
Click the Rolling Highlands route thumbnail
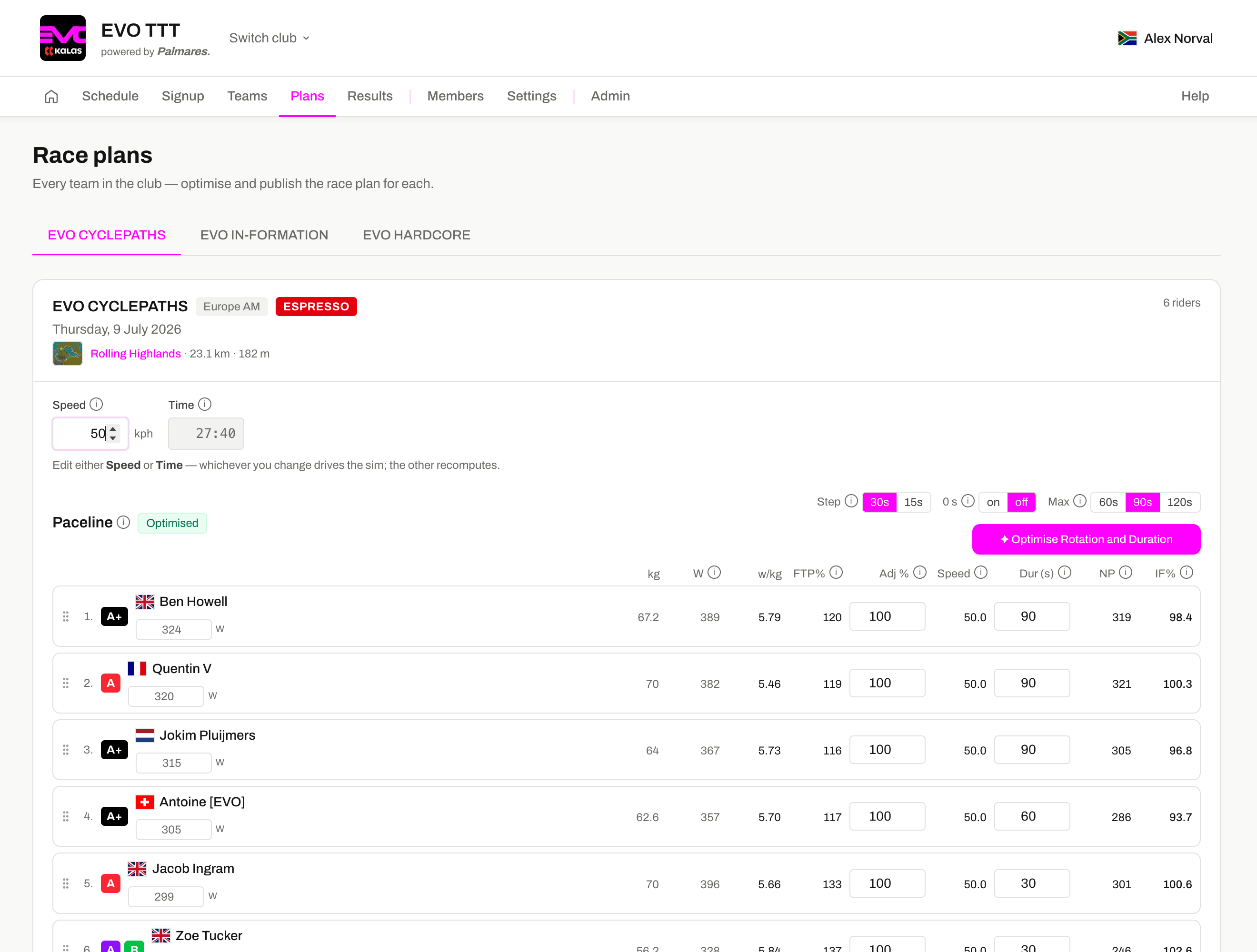click(68, 353)
